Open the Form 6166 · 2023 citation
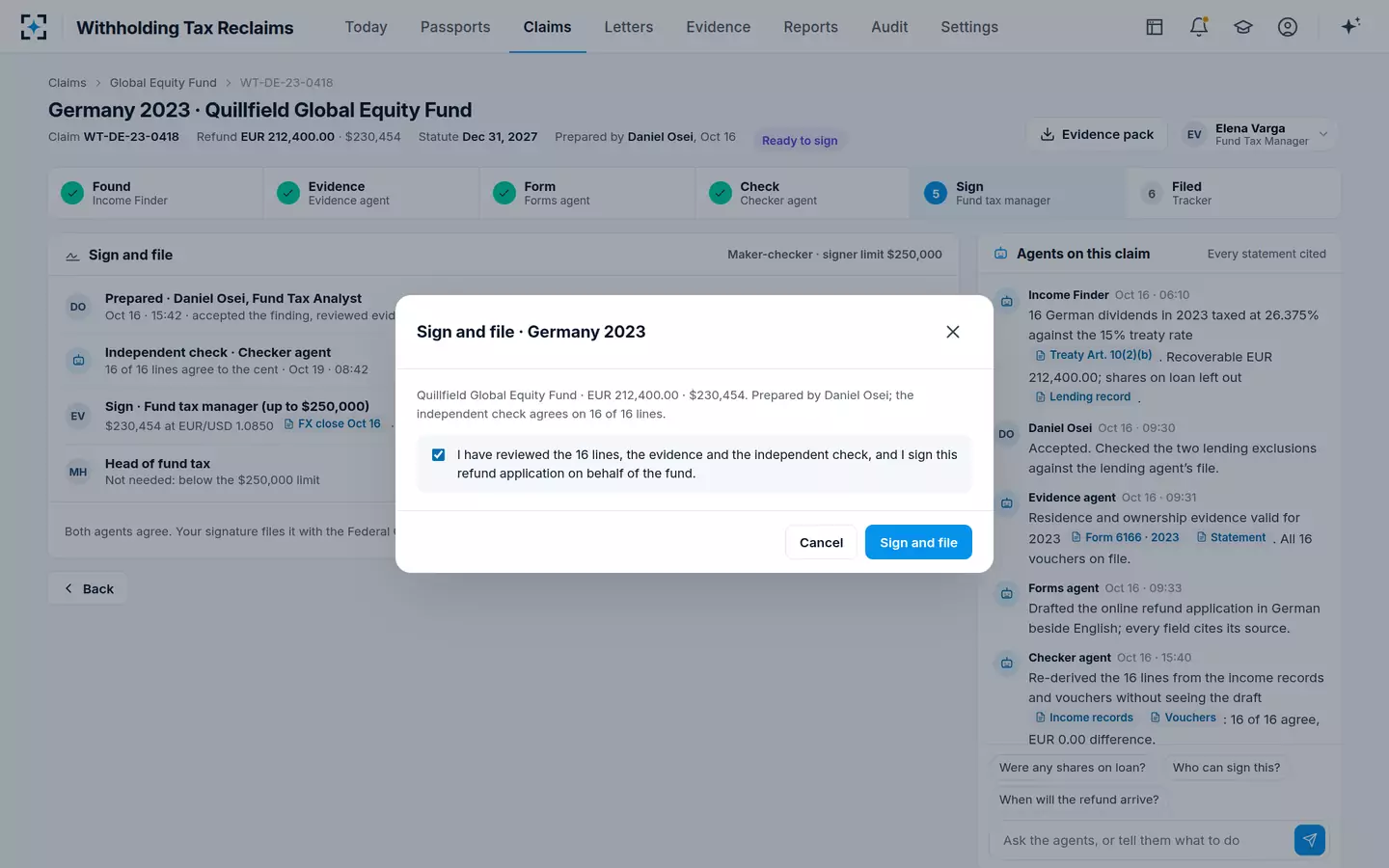This screenshot has height=868, width=1389. [1125, 537]
